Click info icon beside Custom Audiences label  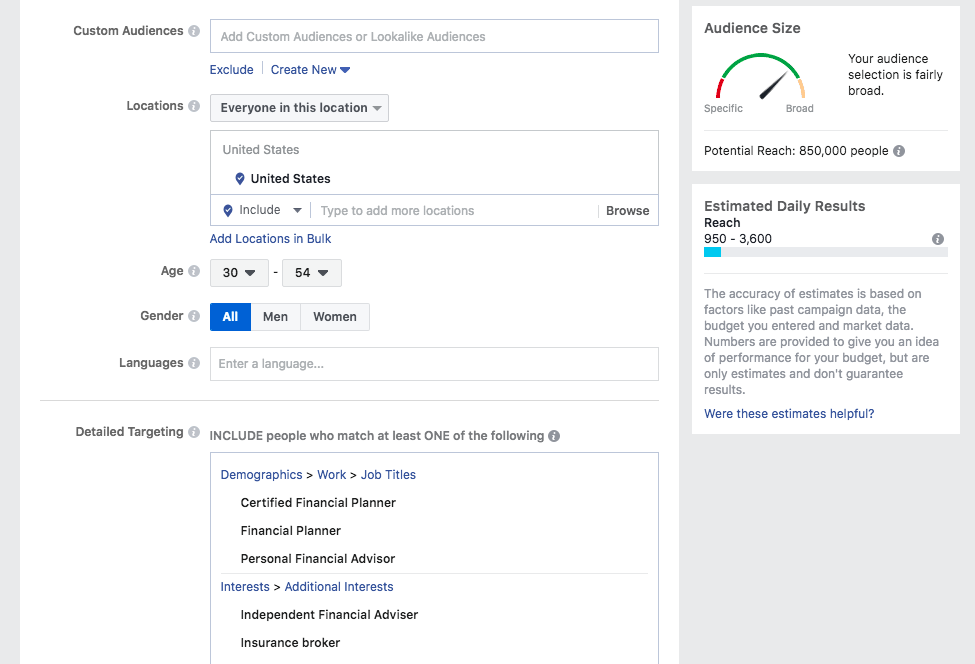click(194, 32)
